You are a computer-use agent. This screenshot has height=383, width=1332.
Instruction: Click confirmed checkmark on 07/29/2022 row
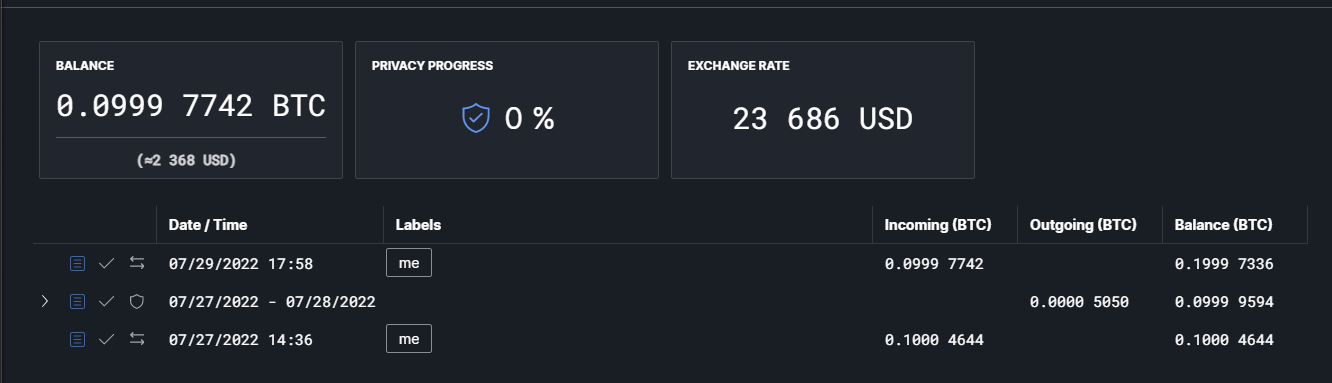(x=107, y=263)
